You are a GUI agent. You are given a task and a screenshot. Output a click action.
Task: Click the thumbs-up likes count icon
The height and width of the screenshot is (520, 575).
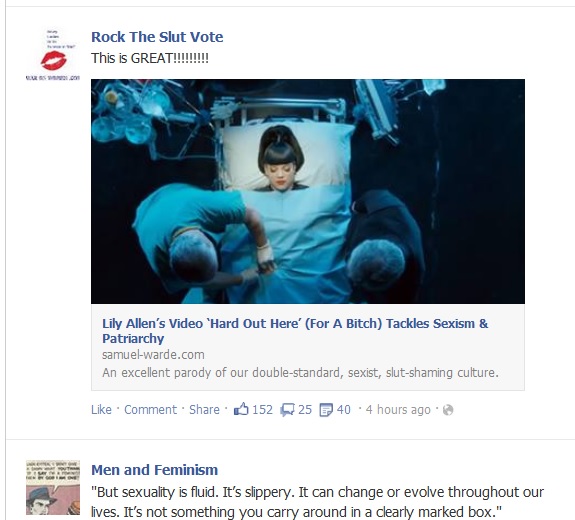tap(241, 409)
